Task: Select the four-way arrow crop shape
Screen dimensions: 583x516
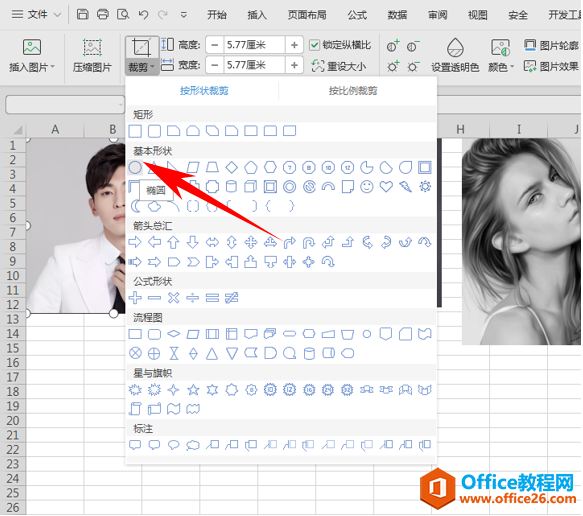Action: (251, 242)
